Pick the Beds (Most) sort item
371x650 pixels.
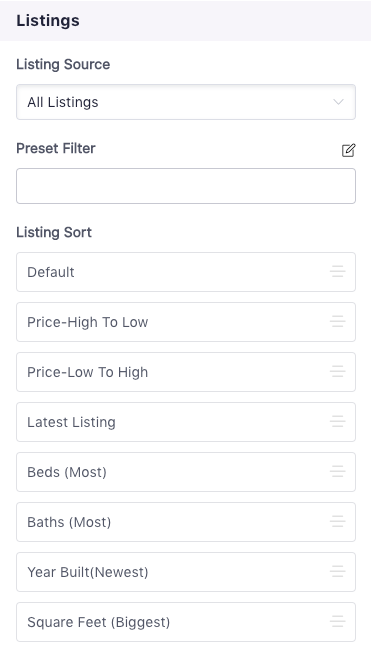186,472
